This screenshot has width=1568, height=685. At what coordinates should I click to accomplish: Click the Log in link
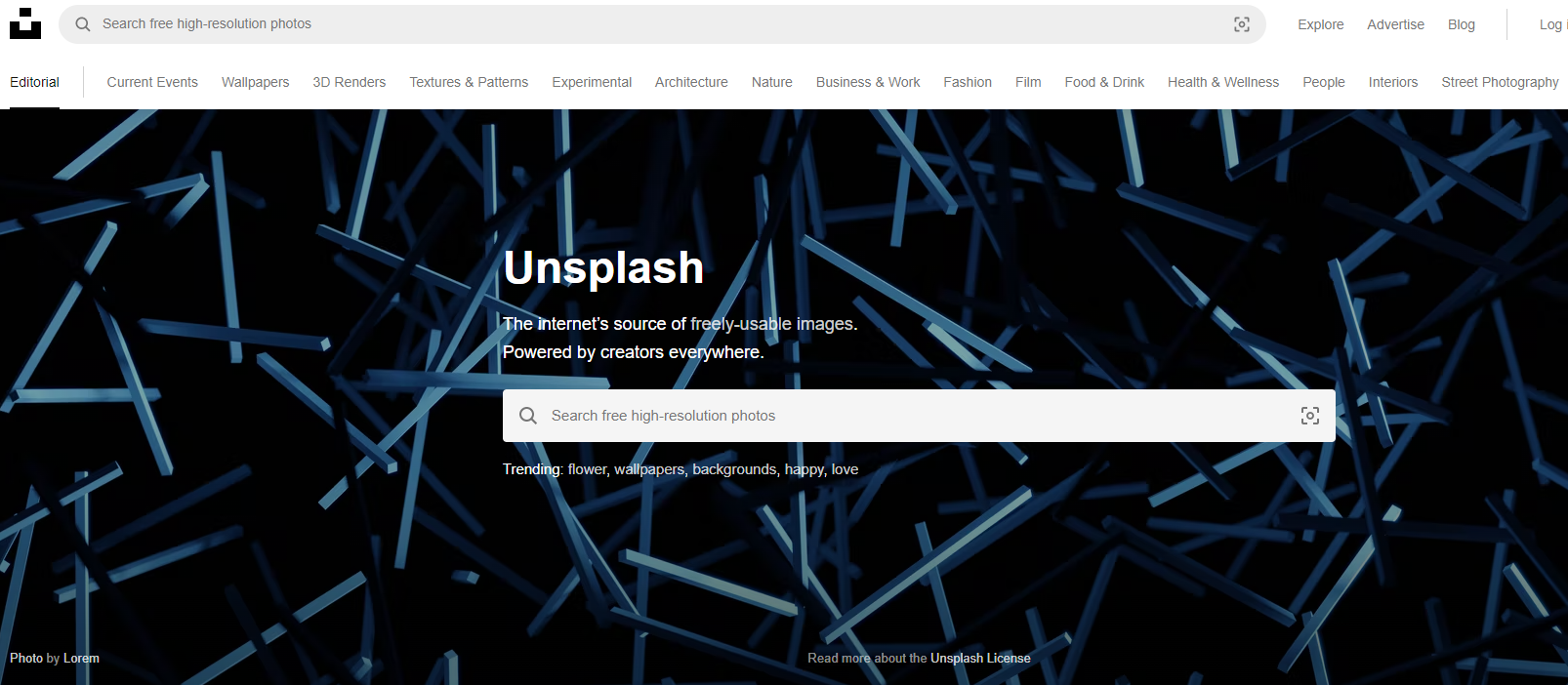point(1553,24)
